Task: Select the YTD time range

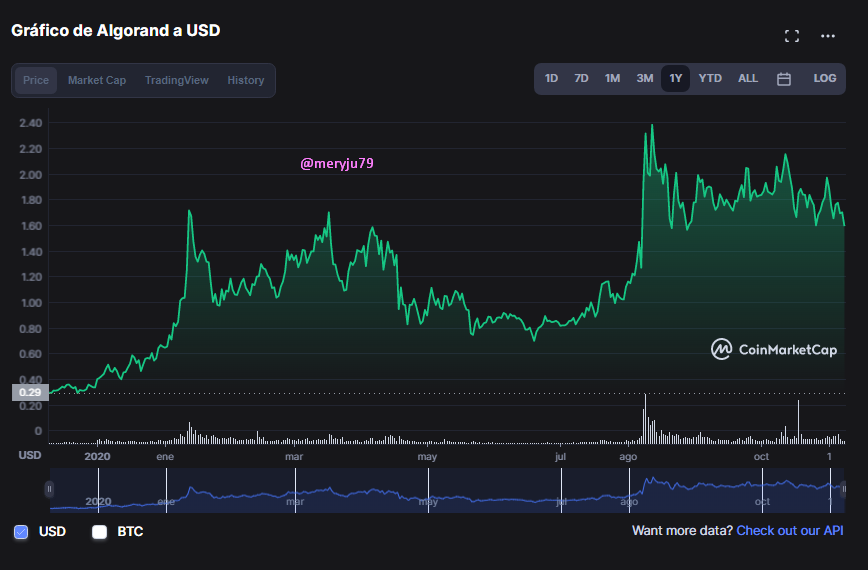Action: (710, 79)
